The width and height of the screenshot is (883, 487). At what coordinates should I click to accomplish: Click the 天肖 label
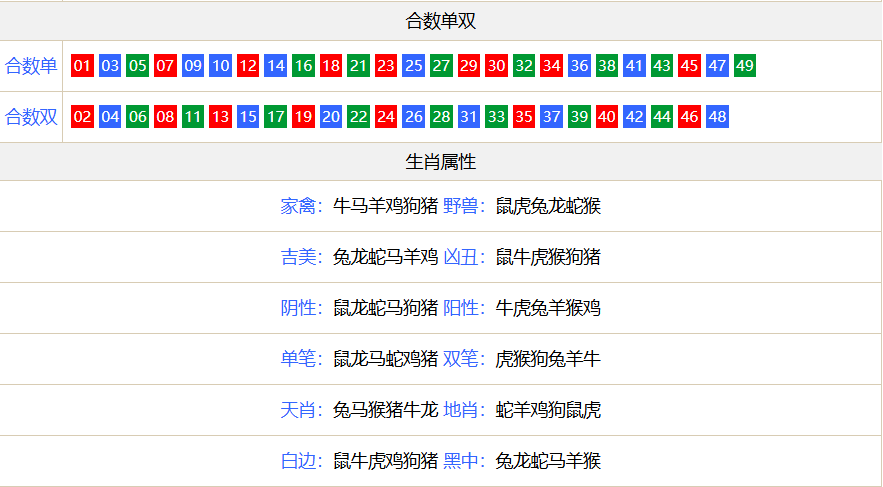(299, 410)
